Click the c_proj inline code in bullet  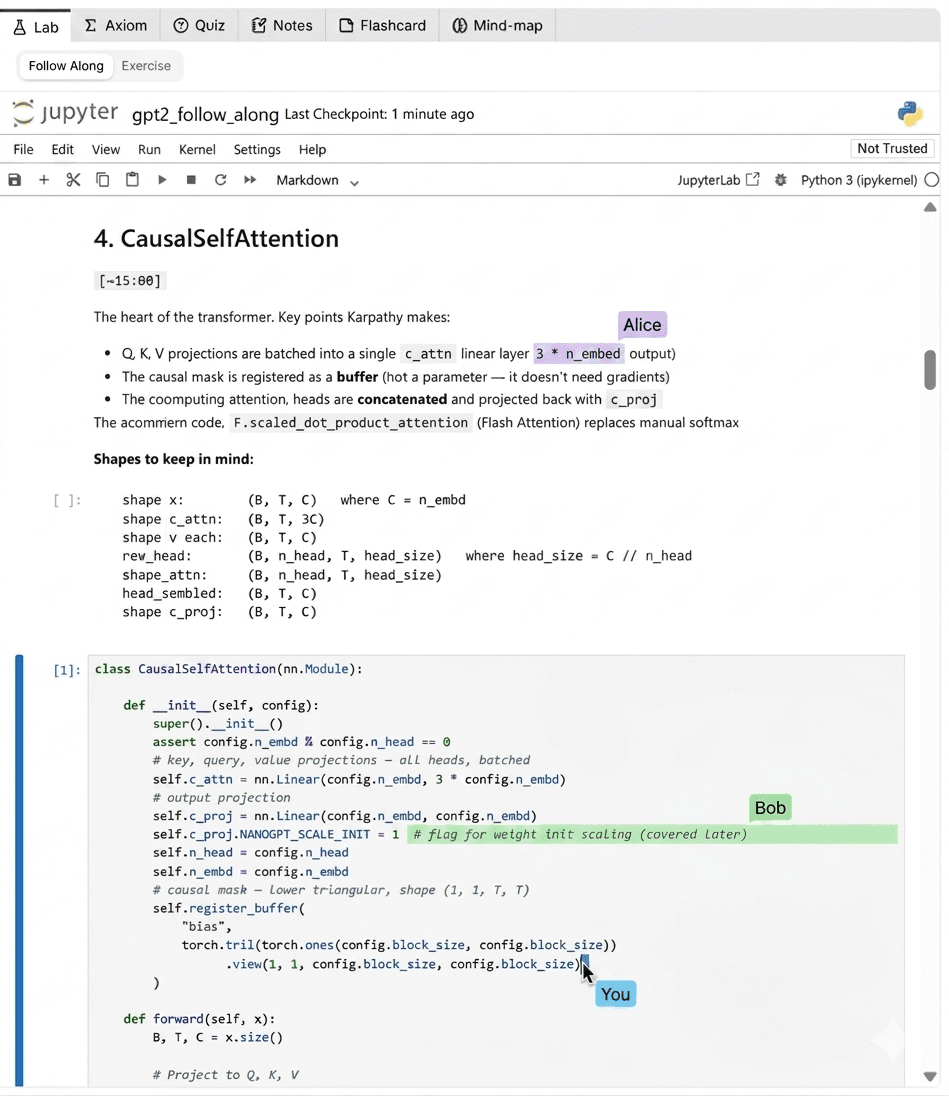coord(634,400)
